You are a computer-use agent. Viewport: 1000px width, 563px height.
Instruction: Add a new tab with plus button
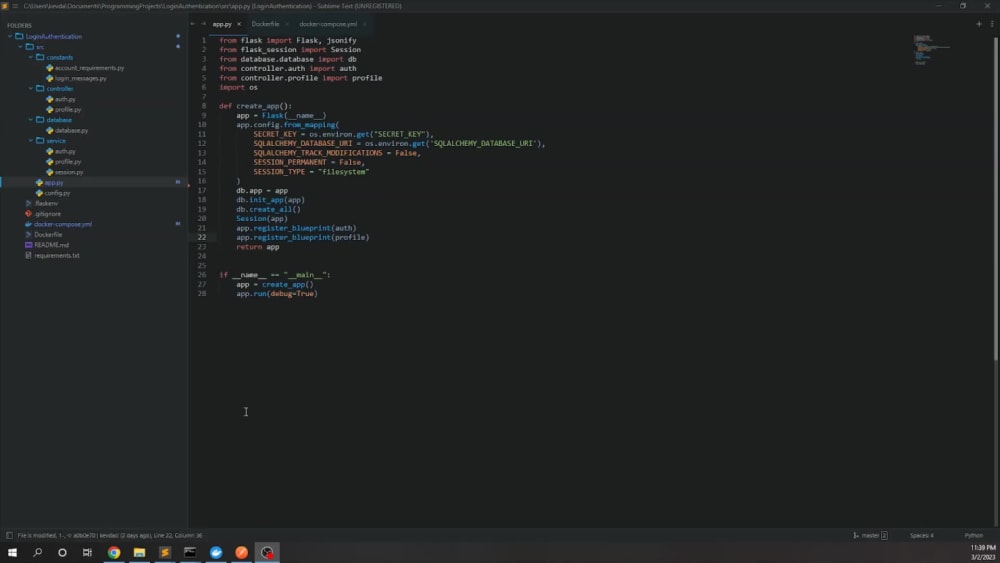[979, 24]
